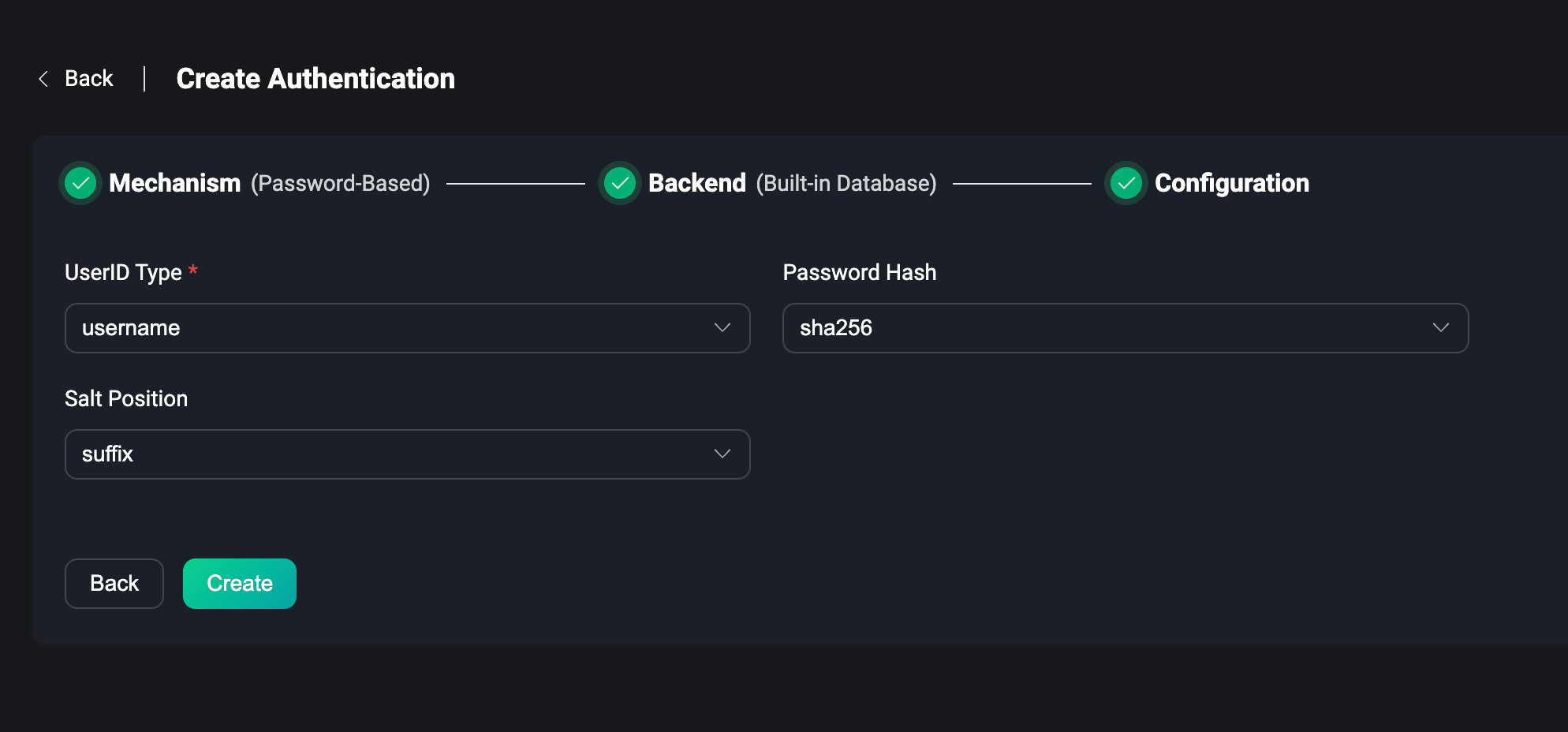Viewport: 1568px width, 732px height.
Task: Expand UserID Type dropdown arrow
Action: (722, 327)
